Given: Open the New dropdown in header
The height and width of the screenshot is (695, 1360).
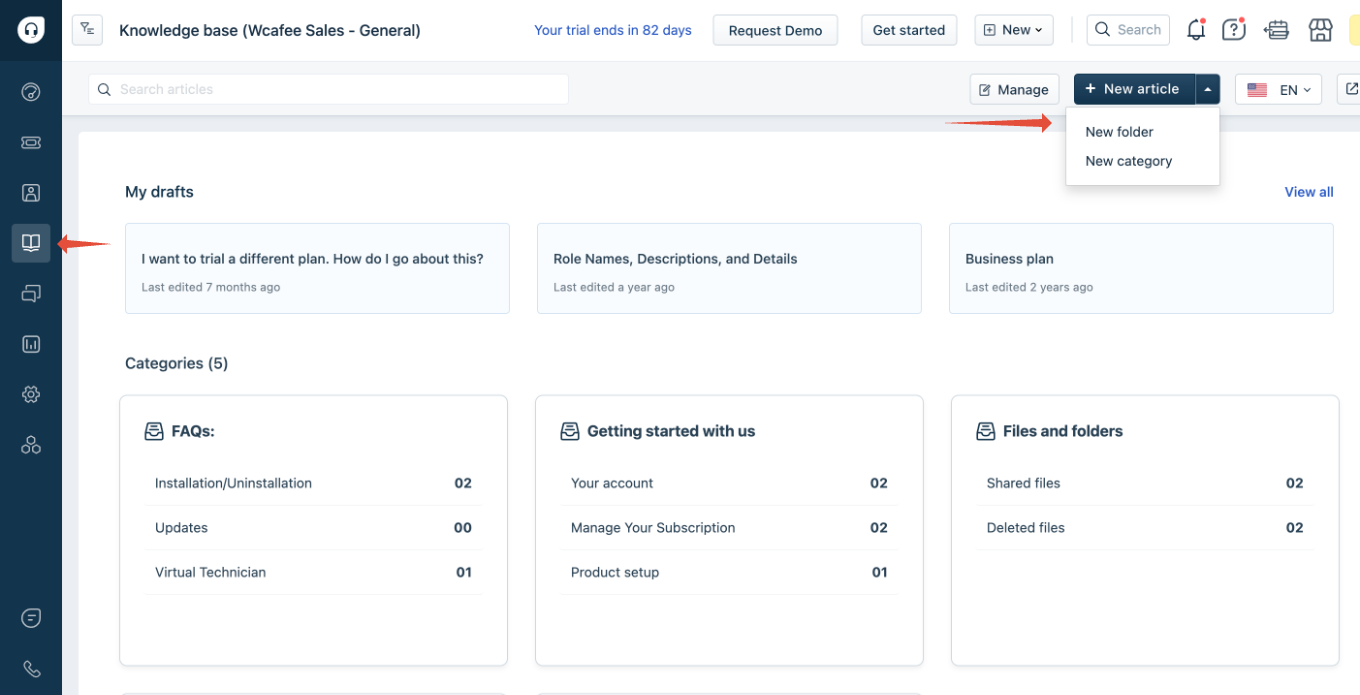Looking at the screenshot, I should click(x=1013, y=30).
